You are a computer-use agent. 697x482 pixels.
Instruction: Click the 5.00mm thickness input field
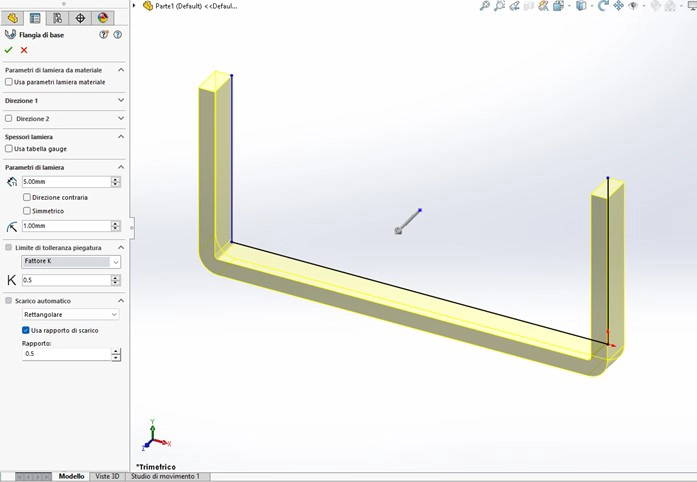click(65, 182)
